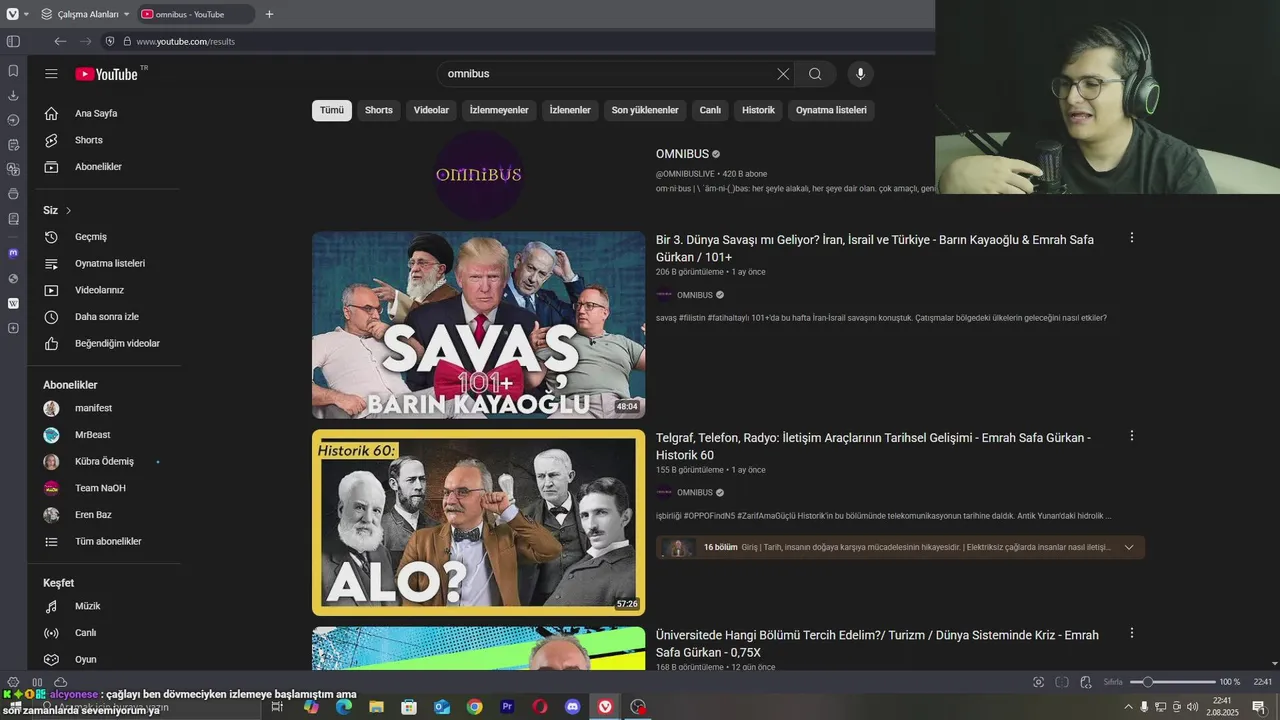
Task: Select the Historik filter chip
Action: (758, 110)
